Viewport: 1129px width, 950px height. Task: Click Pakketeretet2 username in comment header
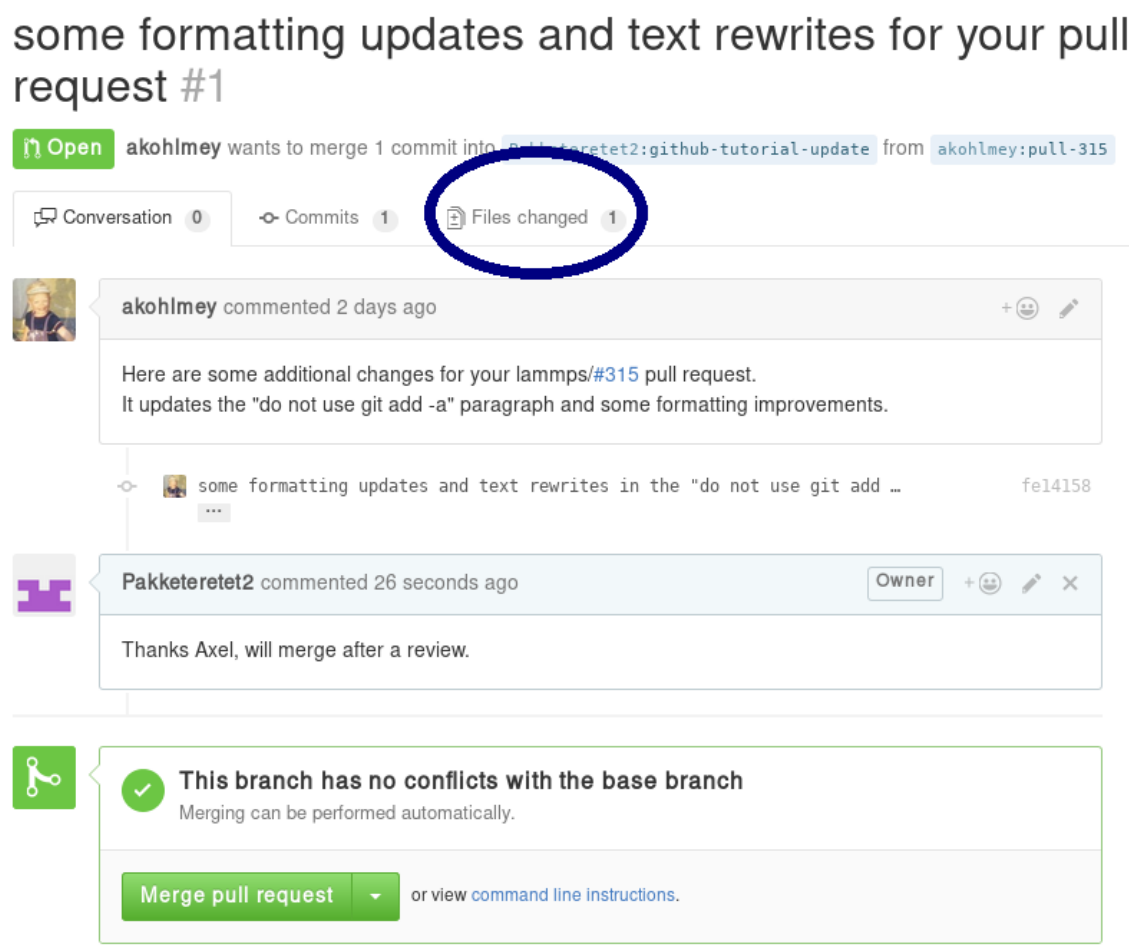(188, 582)
